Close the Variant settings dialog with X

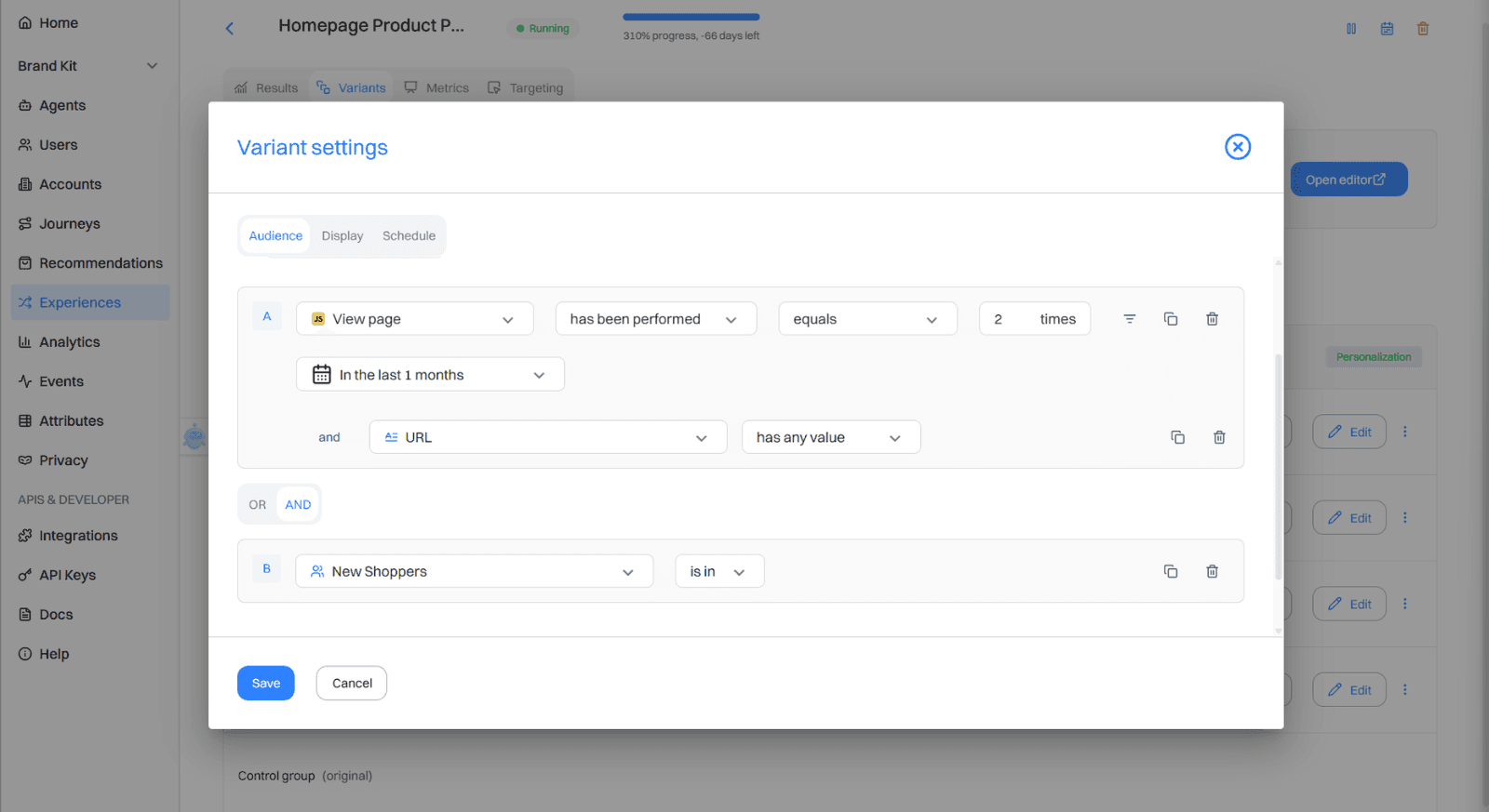point(1237,147)
